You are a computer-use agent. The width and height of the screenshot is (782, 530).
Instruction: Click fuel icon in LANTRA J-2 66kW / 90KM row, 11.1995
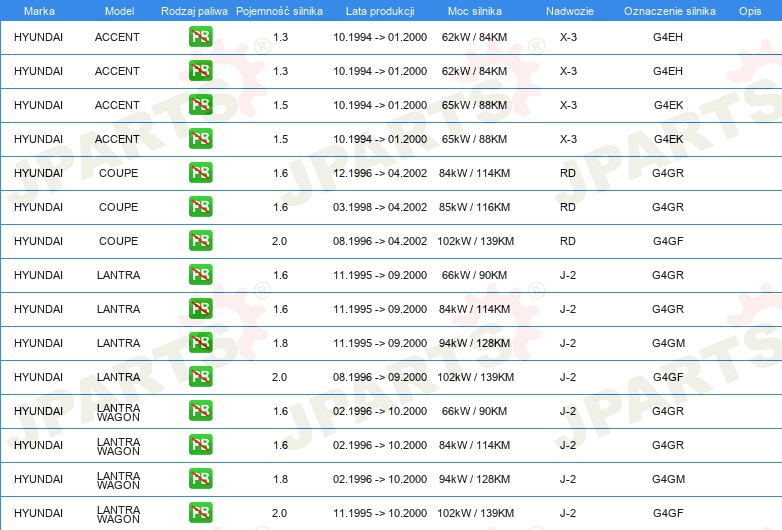coord(200,274)
